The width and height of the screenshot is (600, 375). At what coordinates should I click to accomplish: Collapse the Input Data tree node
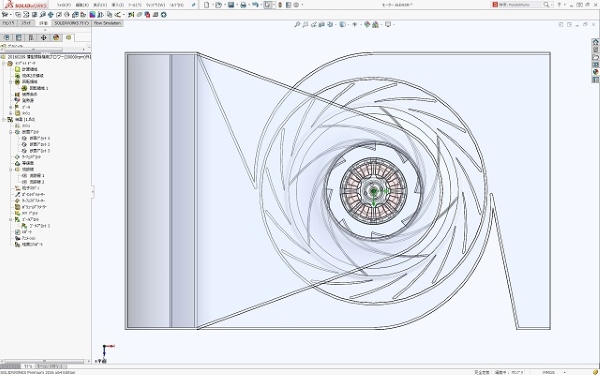pyautogui.click(x=4, y=63)
